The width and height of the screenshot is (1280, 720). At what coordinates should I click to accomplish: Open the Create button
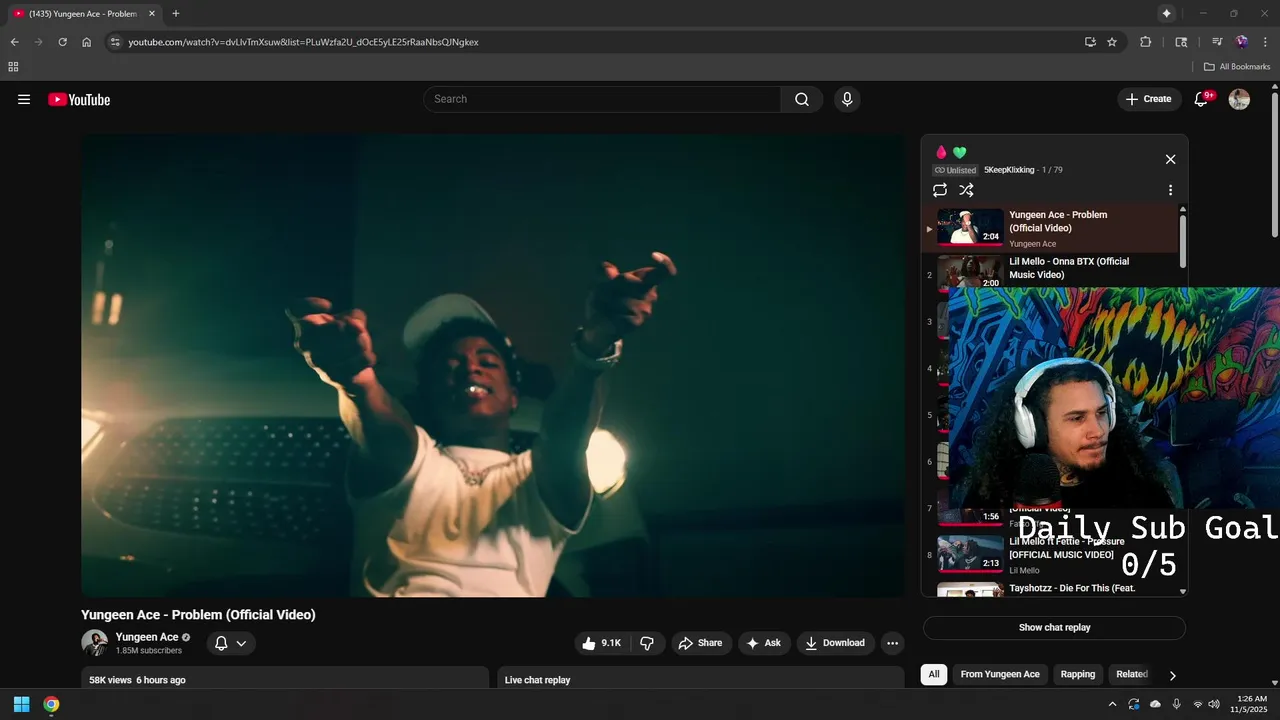click(x=1148, y=99)
